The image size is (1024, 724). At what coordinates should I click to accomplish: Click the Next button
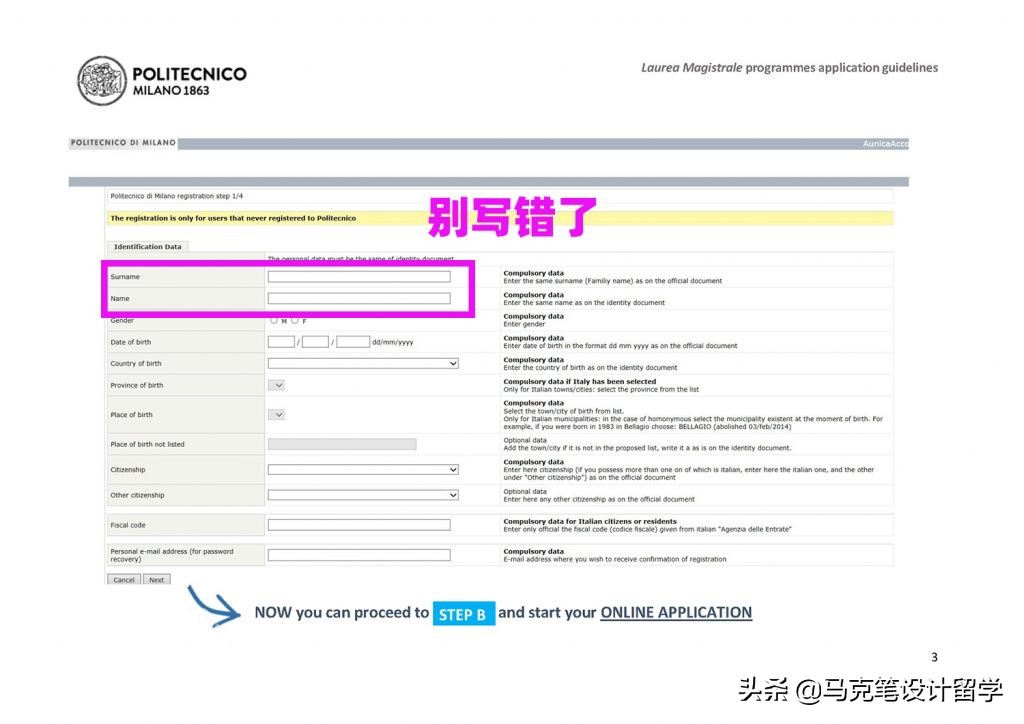coord(156,579)
